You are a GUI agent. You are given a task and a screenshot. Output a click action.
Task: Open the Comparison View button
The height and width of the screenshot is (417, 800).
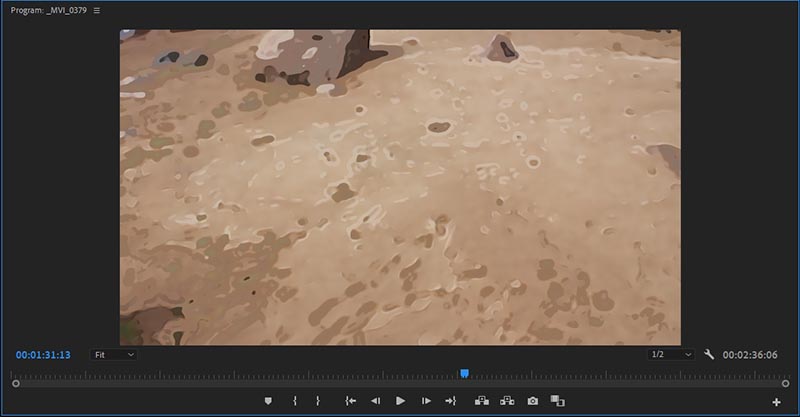coord(558,401)
